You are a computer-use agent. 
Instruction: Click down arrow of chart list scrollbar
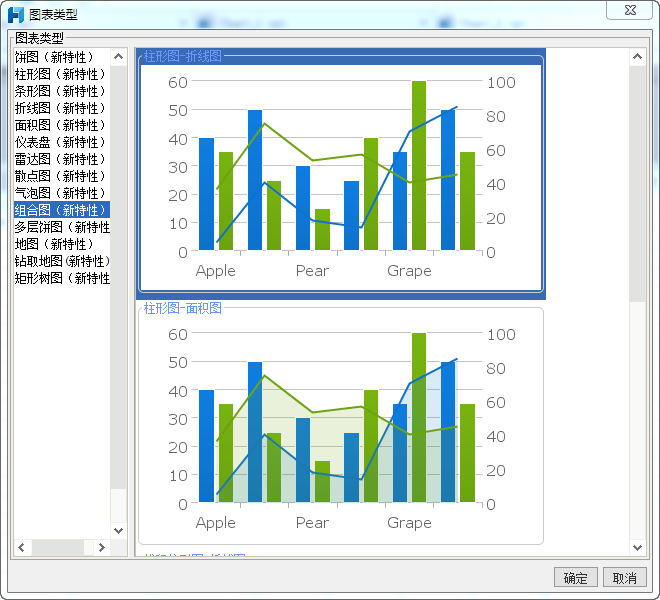[x=119, y=531]
